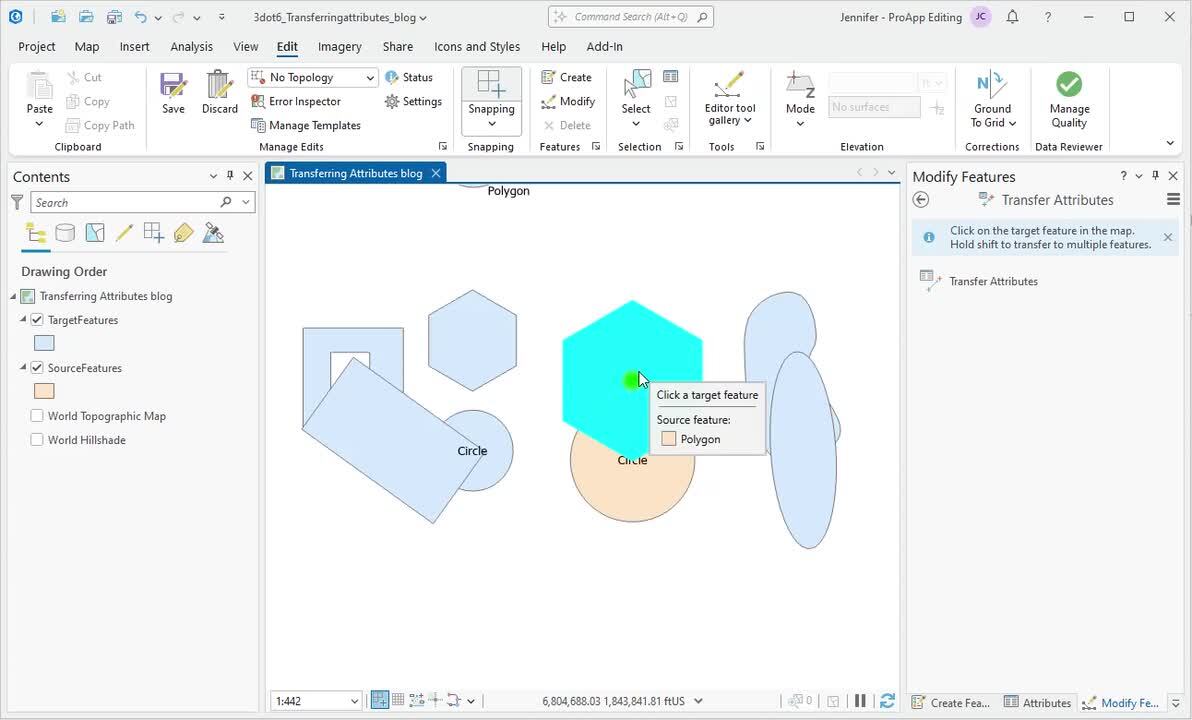Click the Create features button
Viewport: 1192px width, 720px height.
point(566,77)
